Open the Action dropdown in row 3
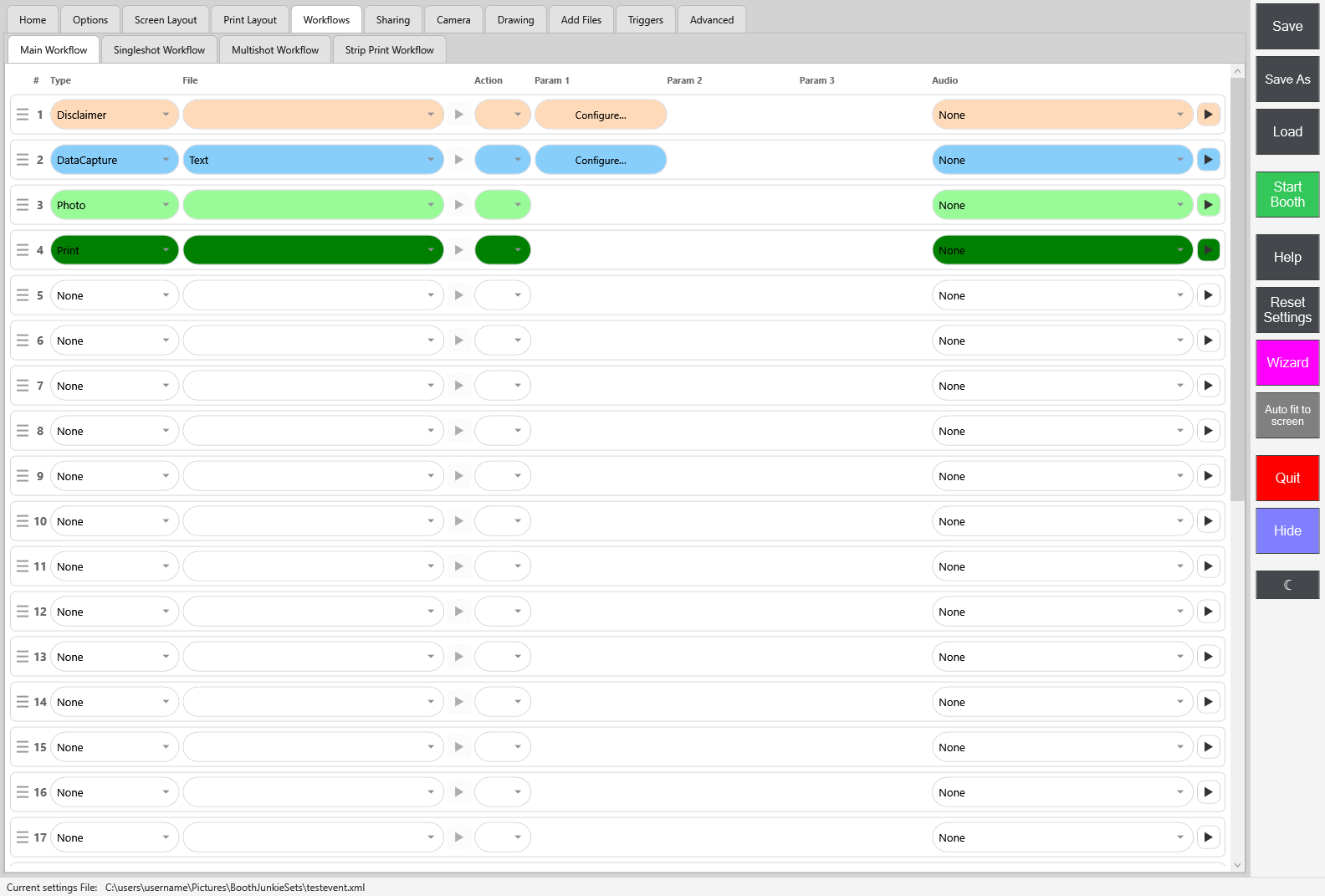The width and height of the screenshot is (1325, 896). pos(503,205)
